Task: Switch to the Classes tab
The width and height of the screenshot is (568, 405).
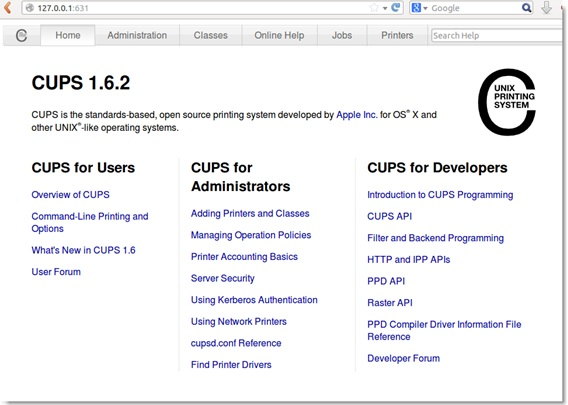Action: coord(210,35)
